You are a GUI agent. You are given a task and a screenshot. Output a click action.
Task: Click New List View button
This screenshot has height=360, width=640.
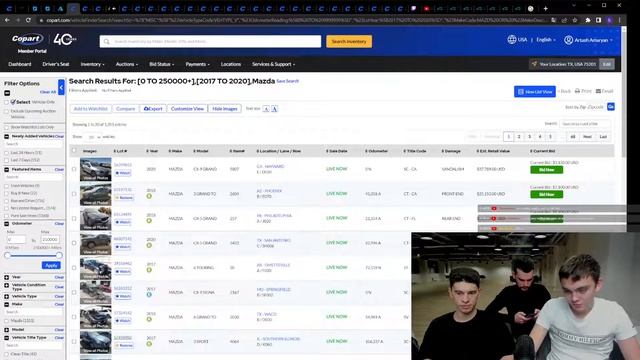click(x=535, y=91)
